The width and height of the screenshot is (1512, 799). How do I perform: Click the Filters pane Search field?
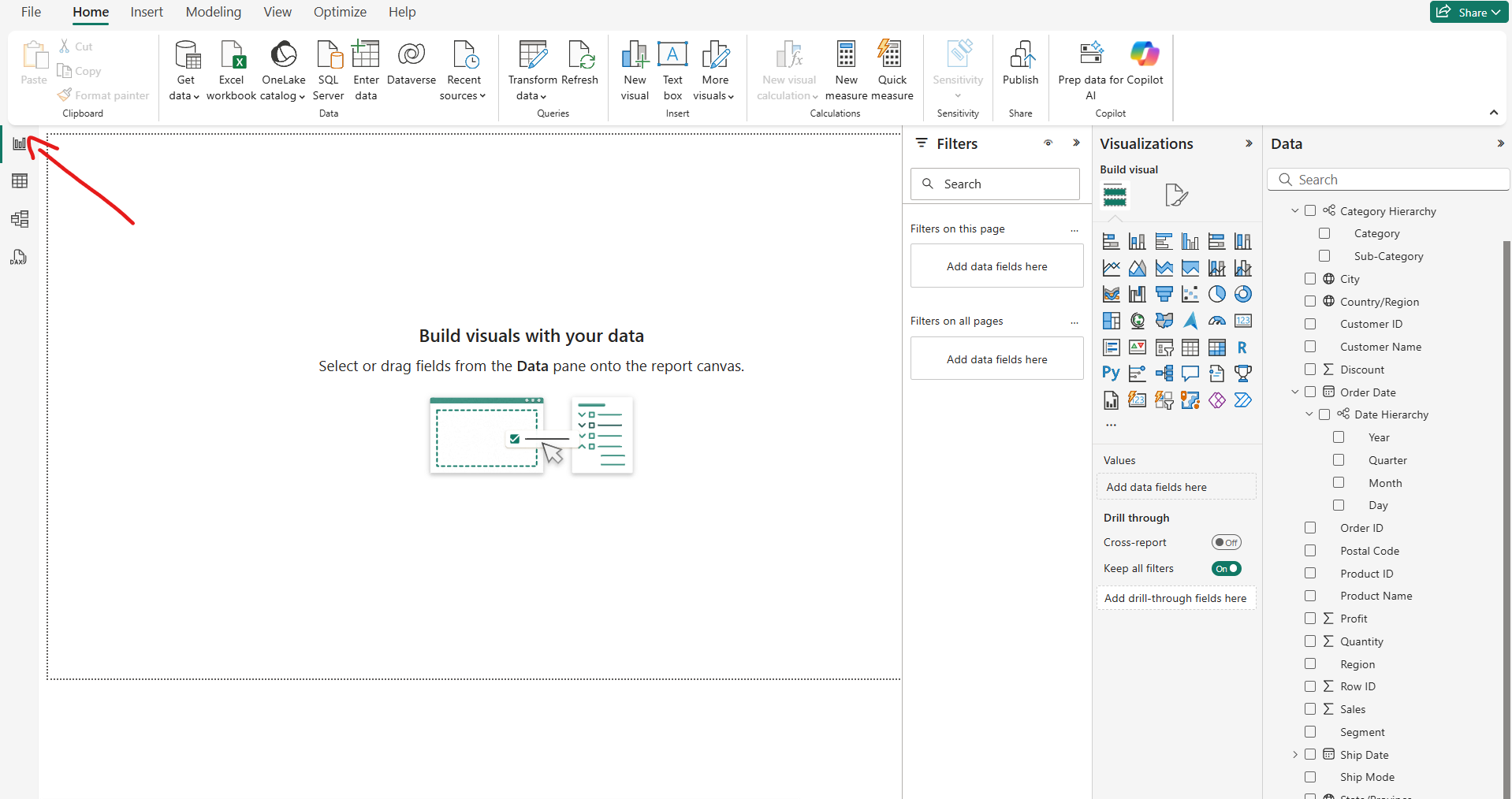coord(995,184)
